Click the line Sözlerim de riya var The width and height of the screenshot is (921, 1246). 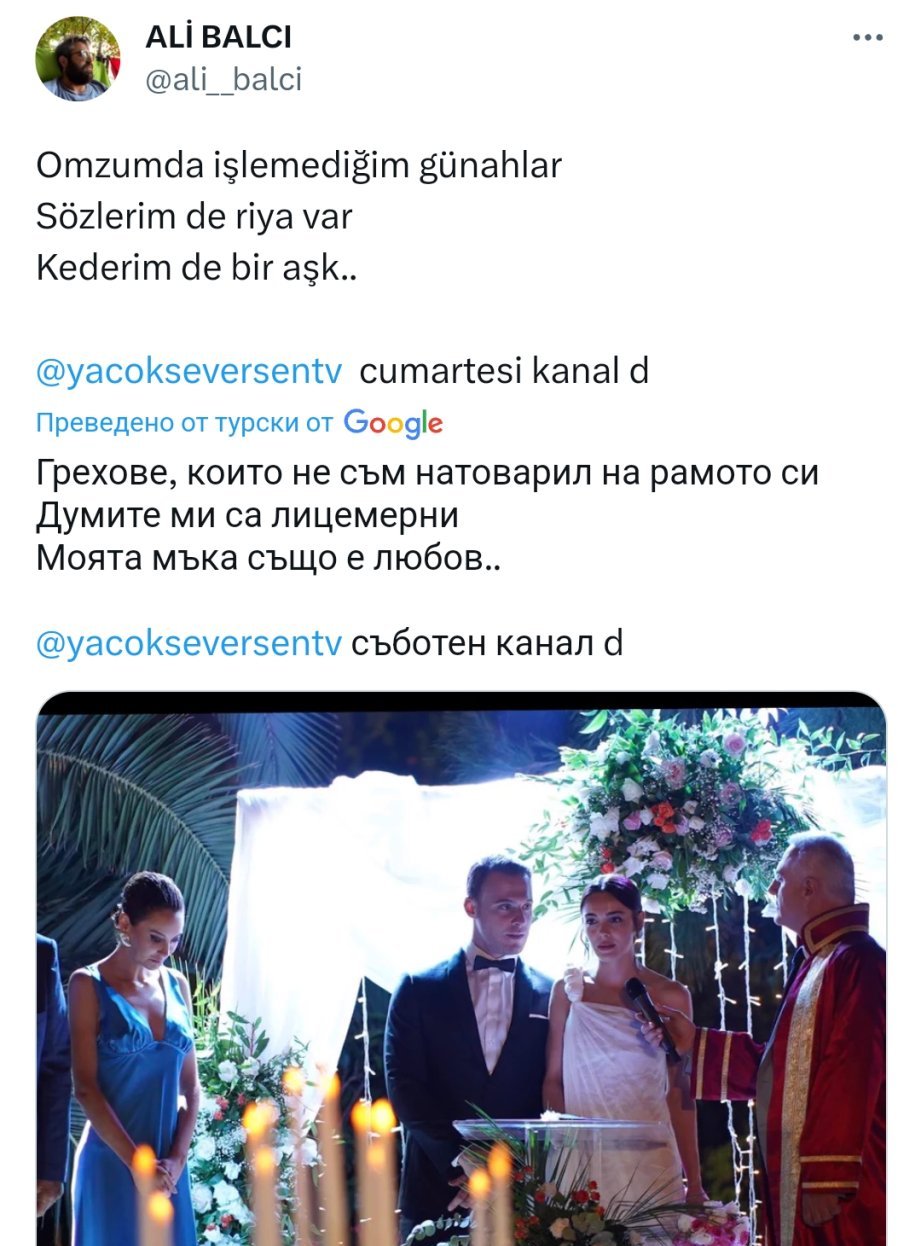[x=194, y=217]
